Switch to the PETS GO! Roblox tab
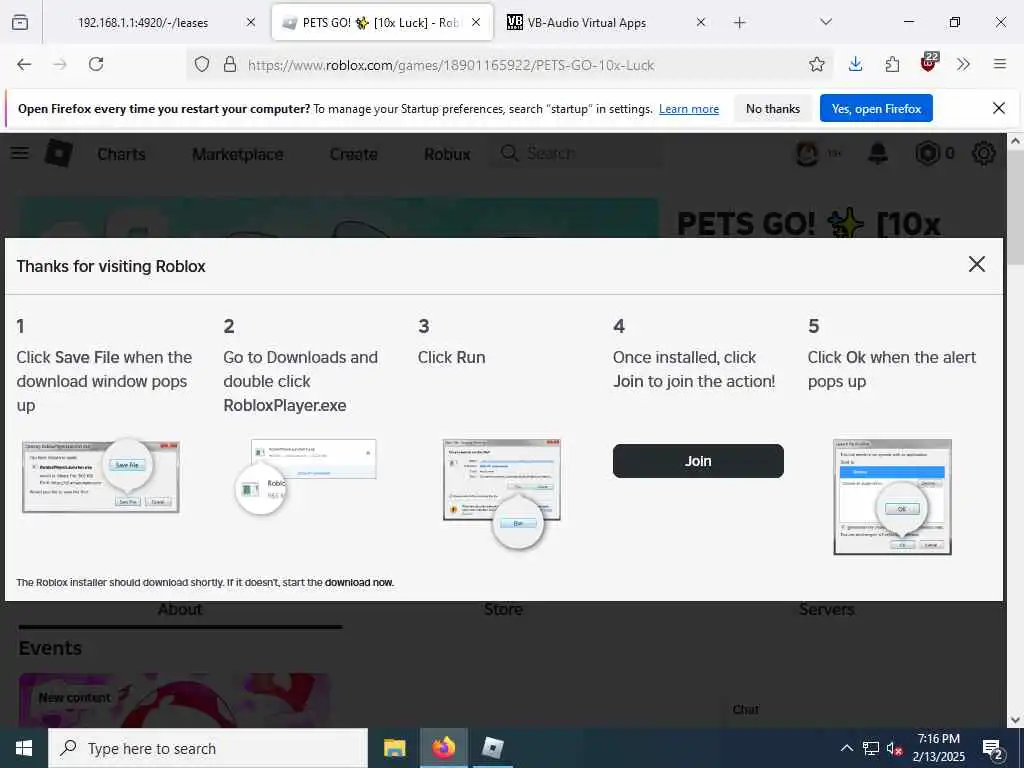Viewport: 1024px width, 768px height. click(382, 23)
